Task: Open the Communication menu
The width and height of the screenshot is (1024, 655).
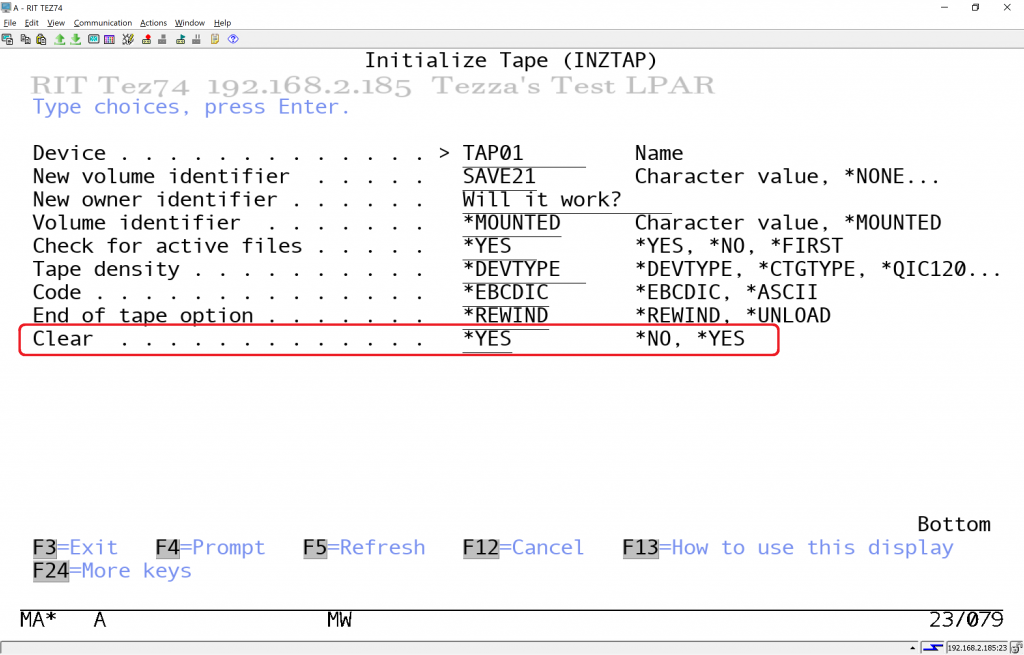Action: [x=102, y=23]
